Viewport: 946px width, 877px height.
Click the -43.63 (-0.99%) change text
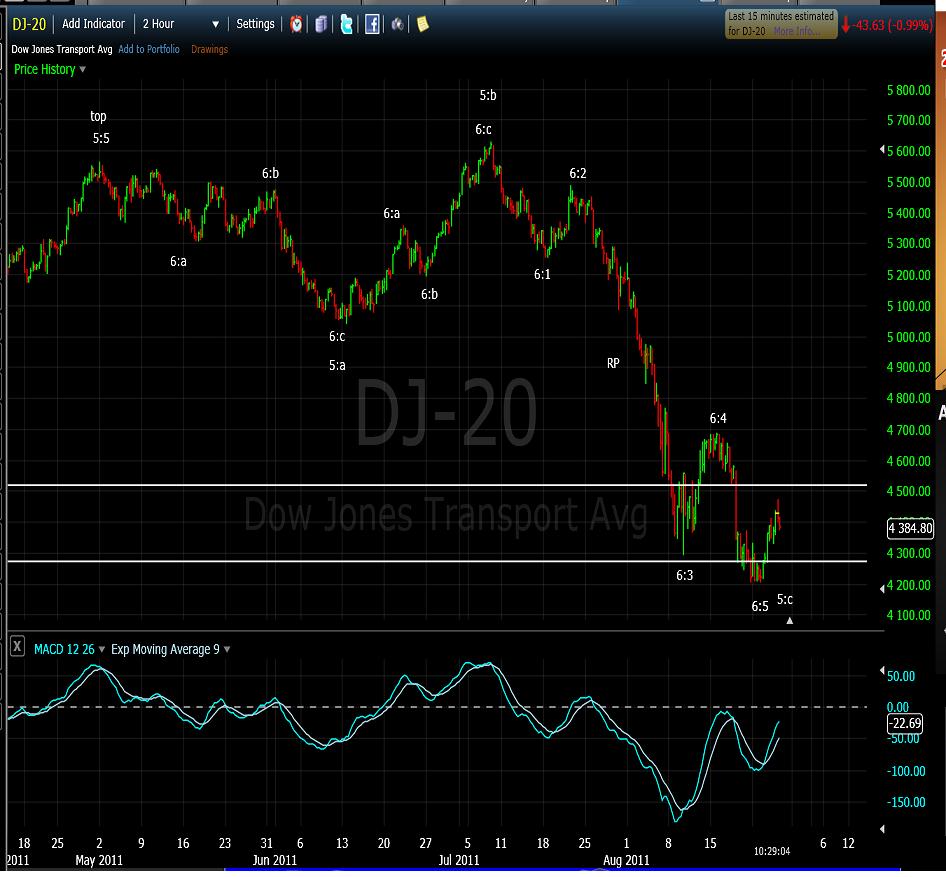[x=892, y=25]
